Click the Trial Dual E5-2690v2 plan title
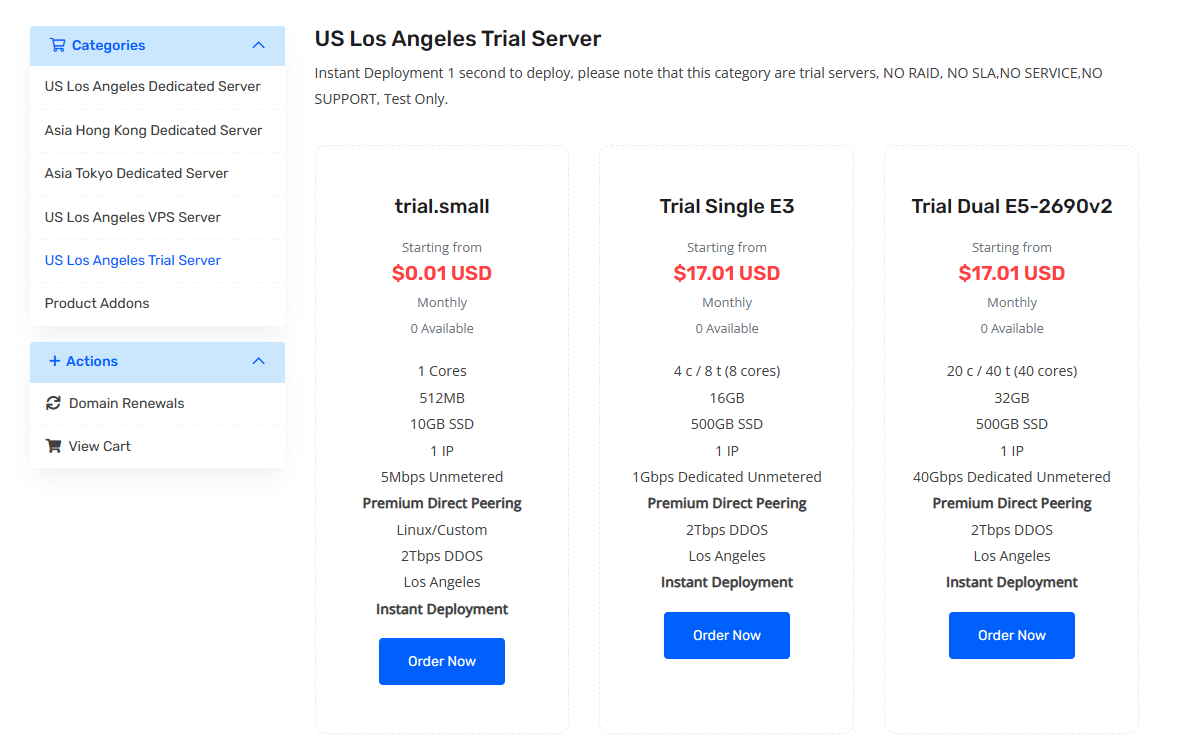Viewport: 1198px width, 743px height. [1011, 206]
